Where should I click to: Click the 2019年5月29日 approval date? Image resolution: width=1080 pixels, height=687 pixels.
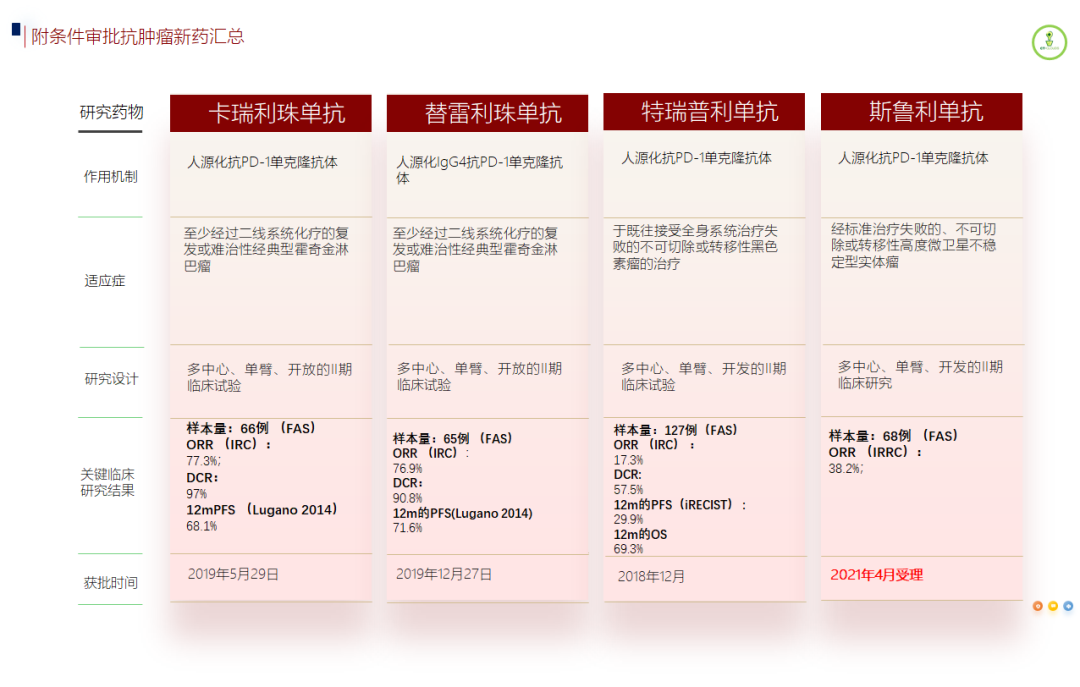point(233,574)
